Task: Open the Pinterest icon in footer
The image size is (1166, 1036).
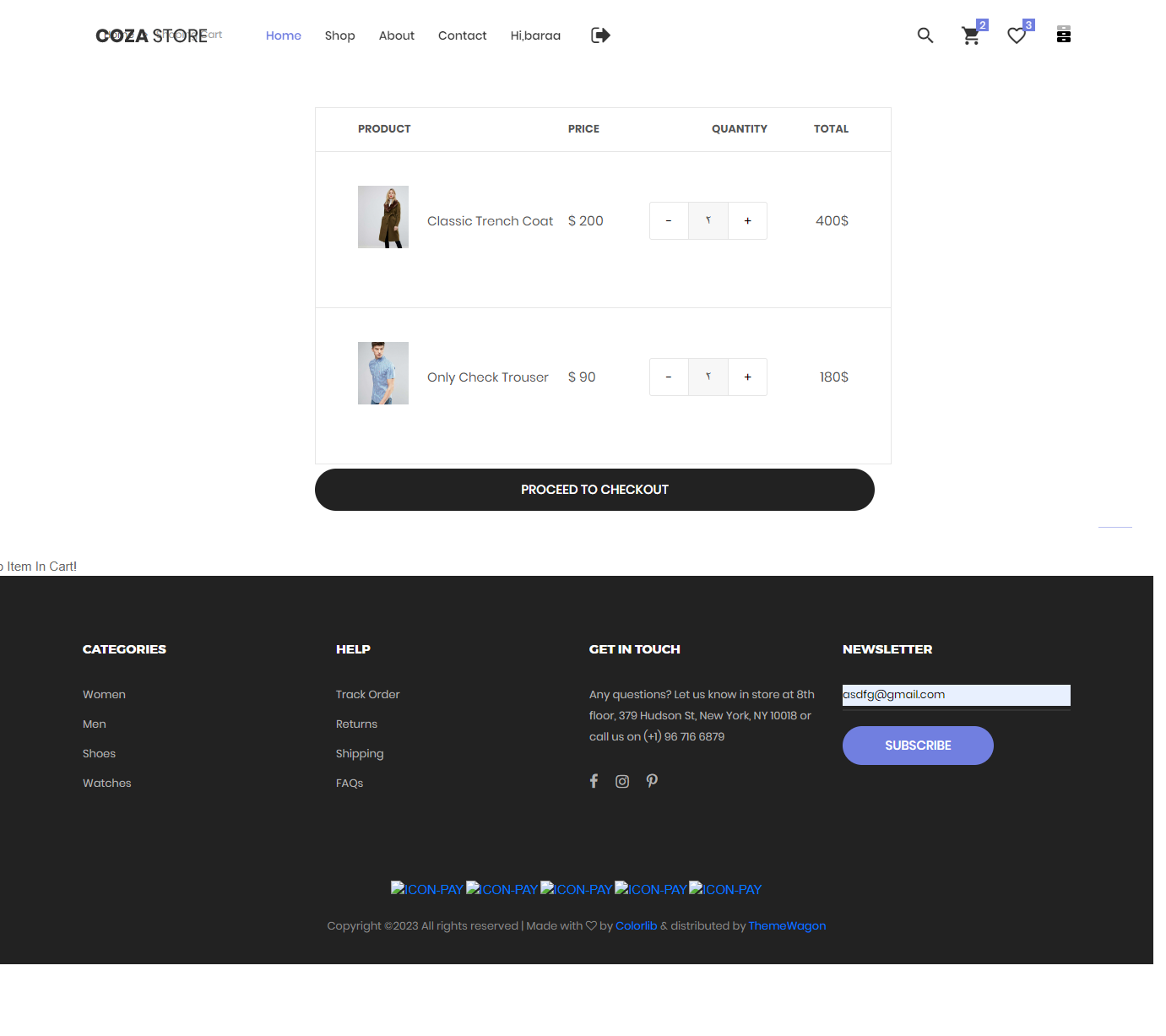Action: pos(652,781)
